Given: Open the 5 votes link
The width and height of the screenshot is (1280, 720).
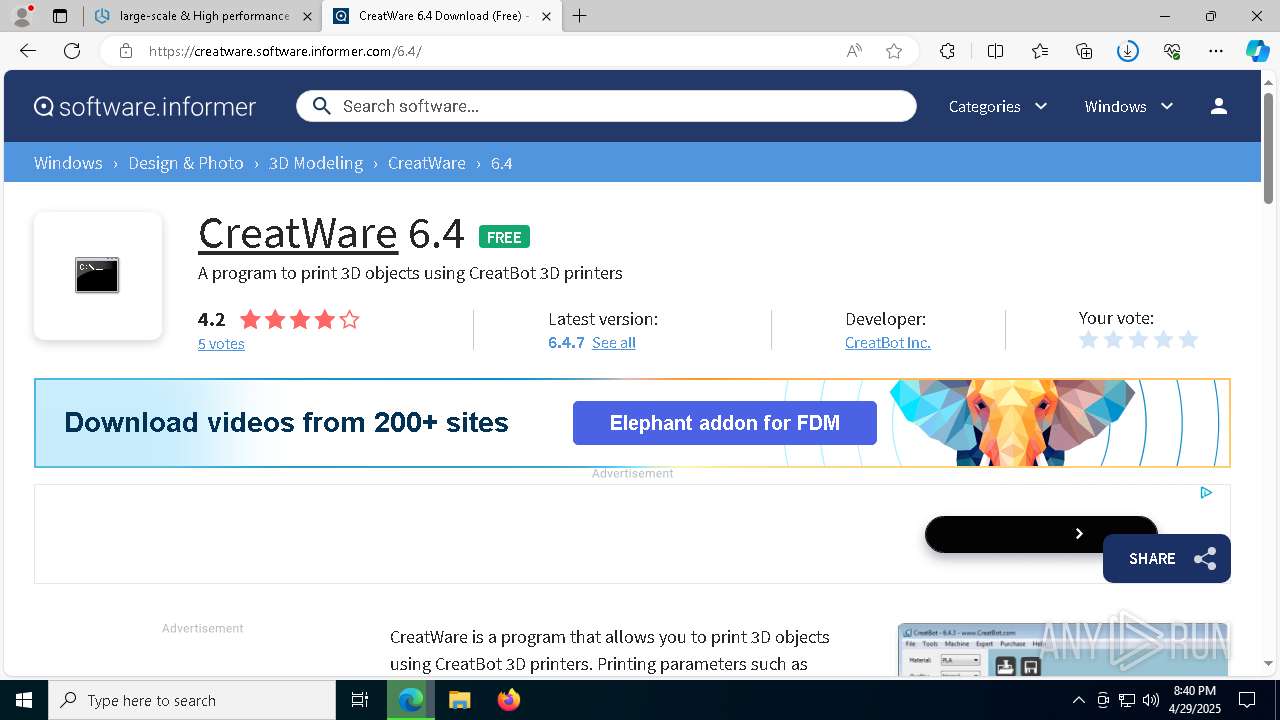Looking at the screenshot, I should pos(221,344).
